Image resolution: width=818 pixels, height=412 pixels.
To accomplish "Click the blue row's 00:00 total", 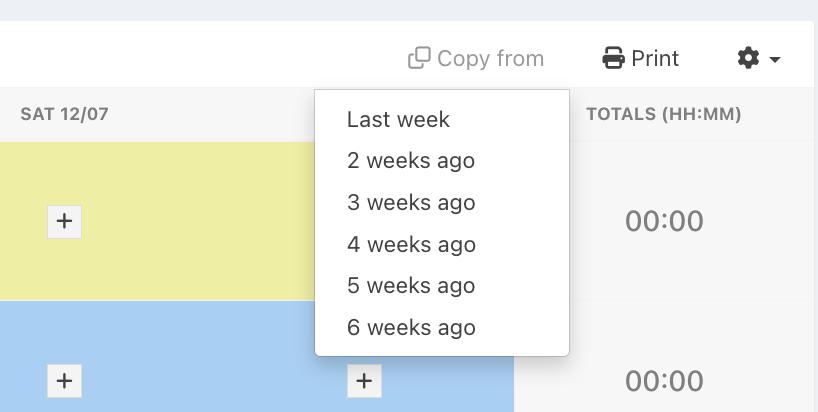I will click(x=664, y=381).
